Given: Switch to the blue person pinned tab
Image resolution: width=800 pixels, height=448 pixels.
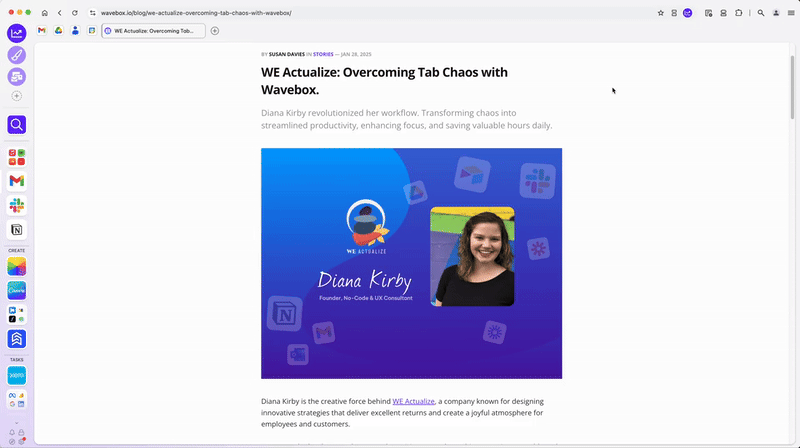Looking at the screenshot, I should pyautogui.click(x=75, y=31).
